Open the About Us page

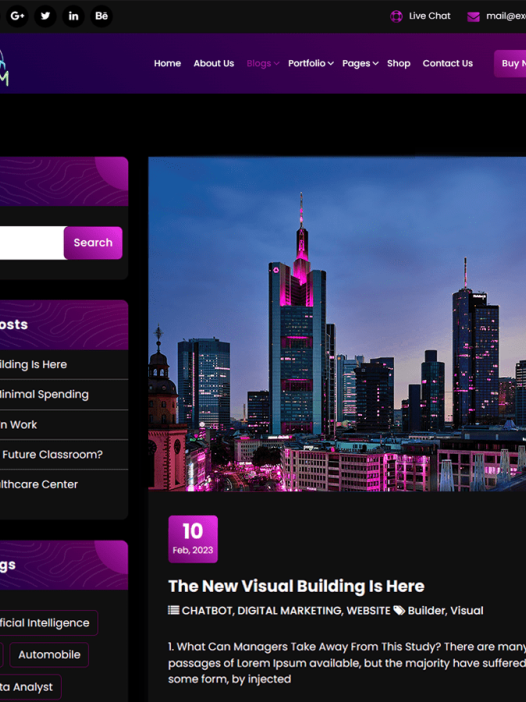(x=214, y=64)
